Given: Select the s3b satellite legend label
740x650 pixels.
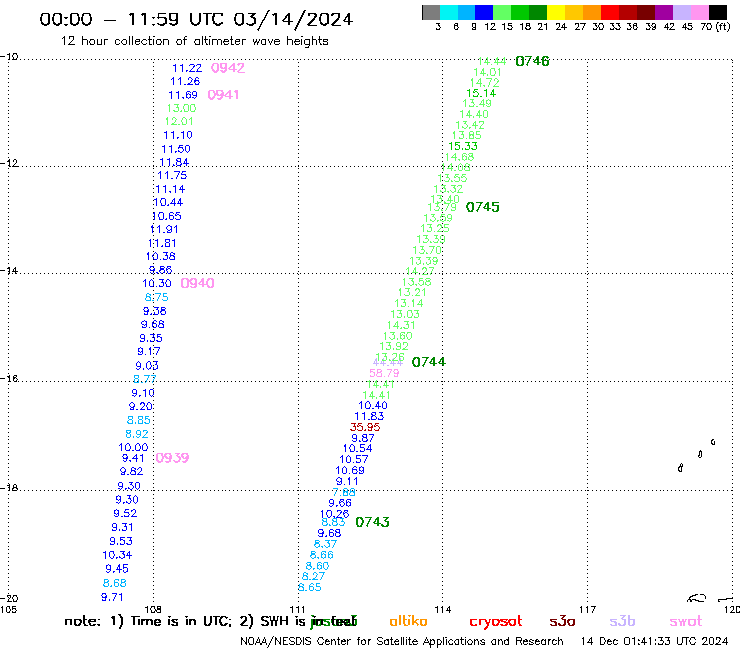Looking at the screenshot, I should point(622,621).
